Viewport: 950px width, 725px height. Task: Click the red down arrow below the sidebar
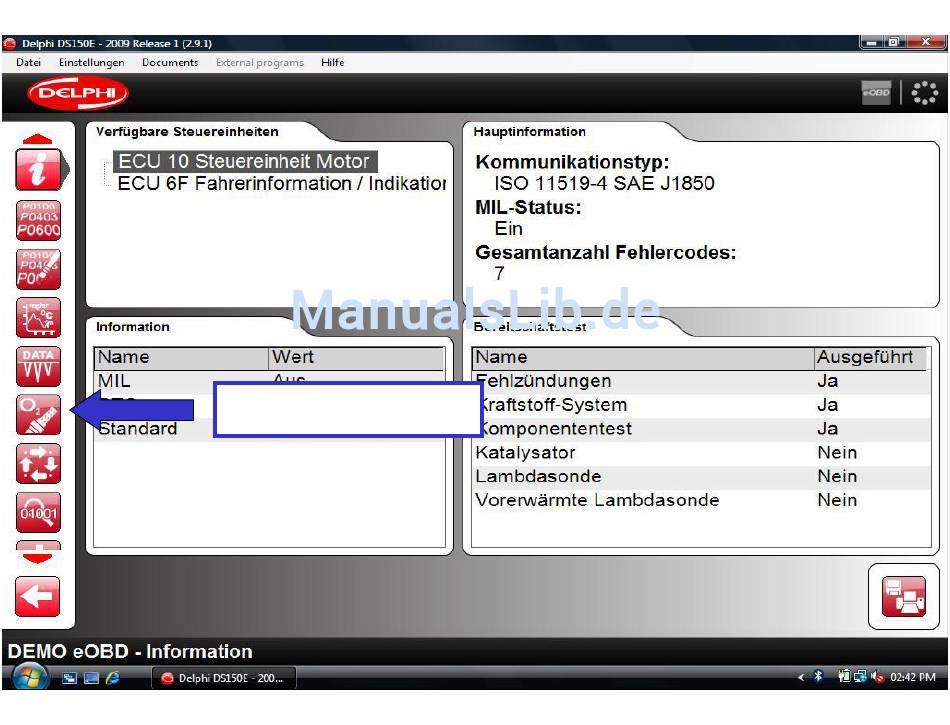[38, 557]
